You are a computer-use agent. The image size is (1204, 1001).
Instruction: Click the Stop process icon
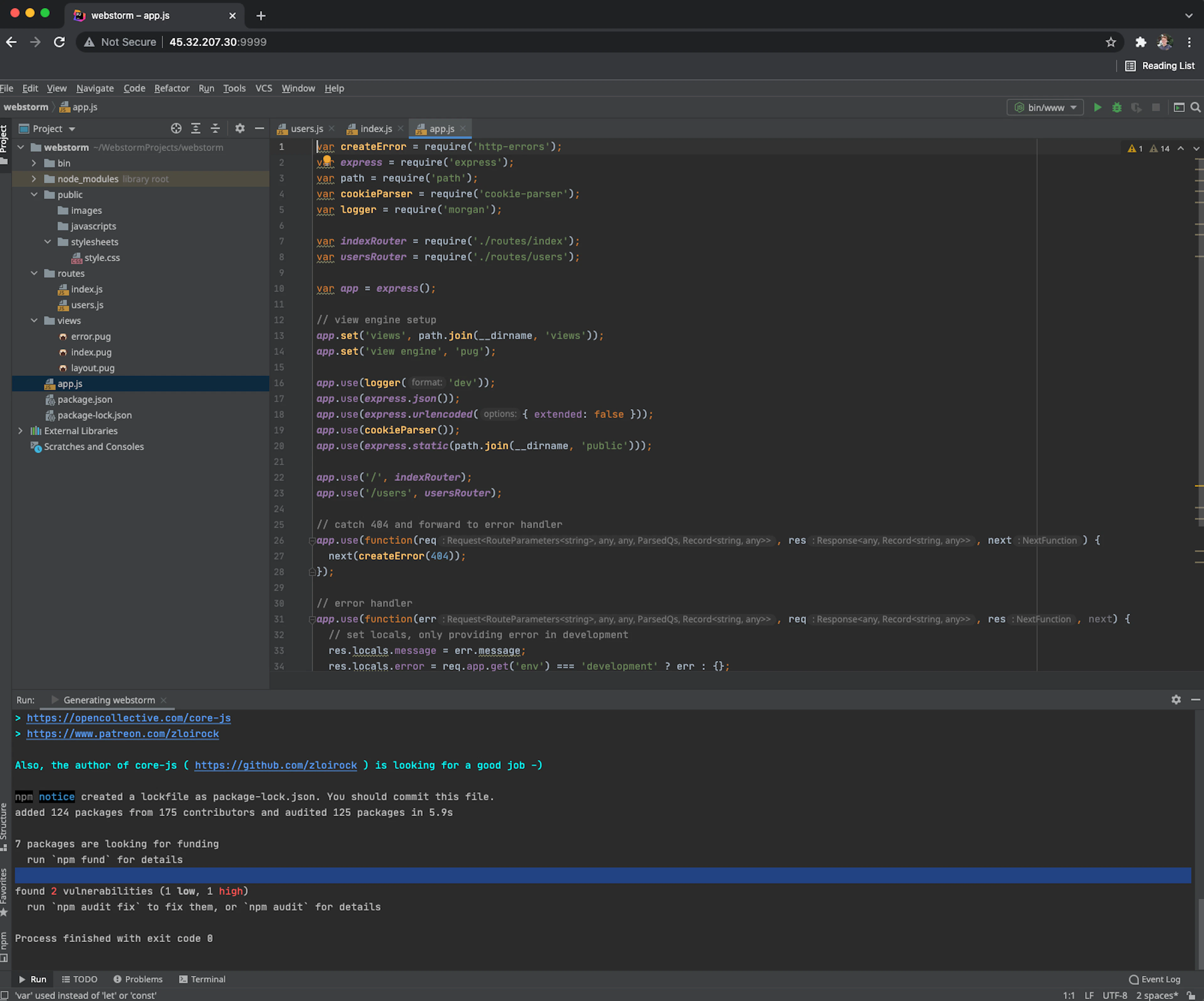tap(1156, 107)
